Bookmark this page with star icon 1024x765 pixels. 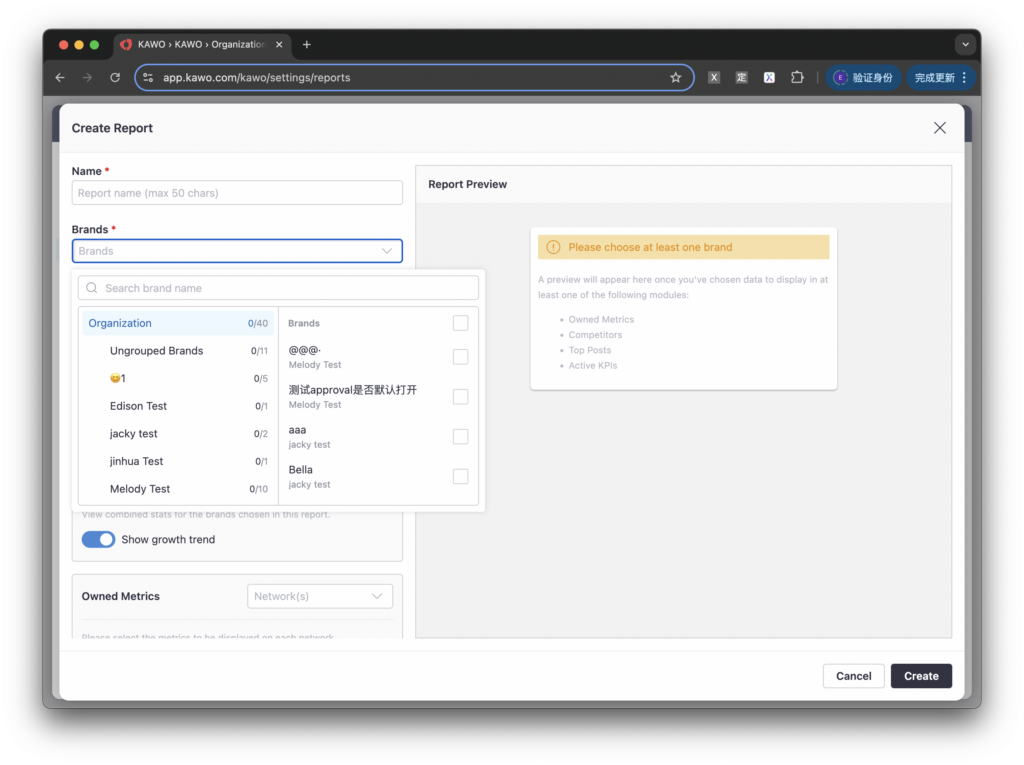point(675,78)
